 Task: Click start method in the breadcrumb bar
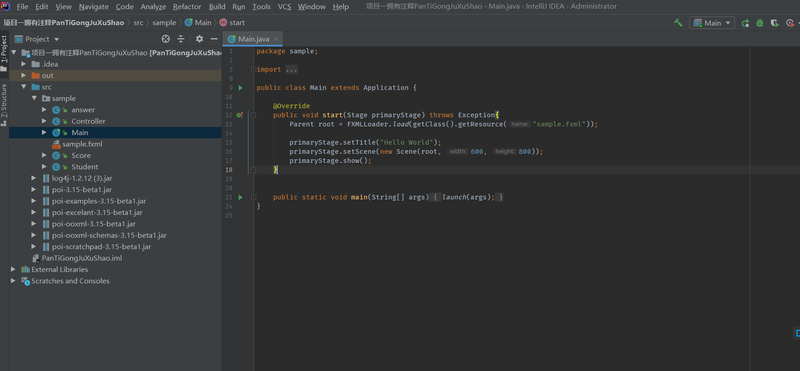(232, 22)
